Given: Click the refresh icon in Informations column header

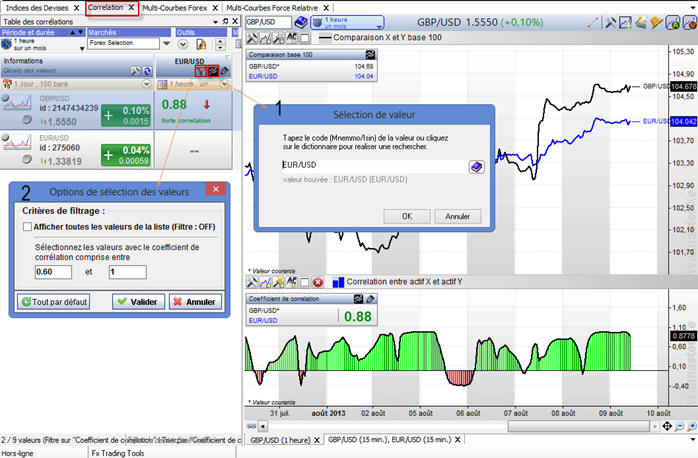Looking at the screenshot, I should pyautogui.click(x=147, y=71).
